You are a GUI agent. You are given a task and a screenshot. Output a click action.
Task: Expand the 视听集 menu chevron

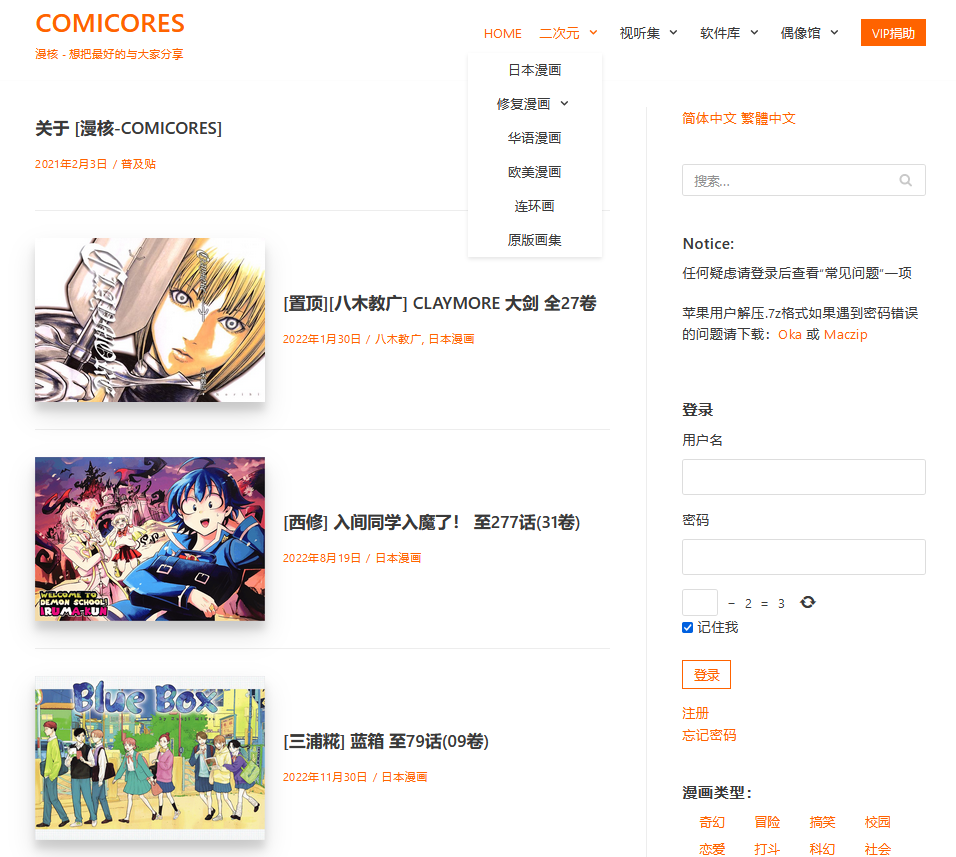point(674,32)
